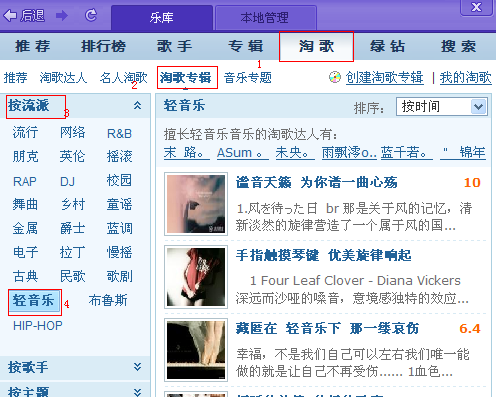Click the forward arrow icon
This screenshot has height=397, width=496.
point(62,15)
